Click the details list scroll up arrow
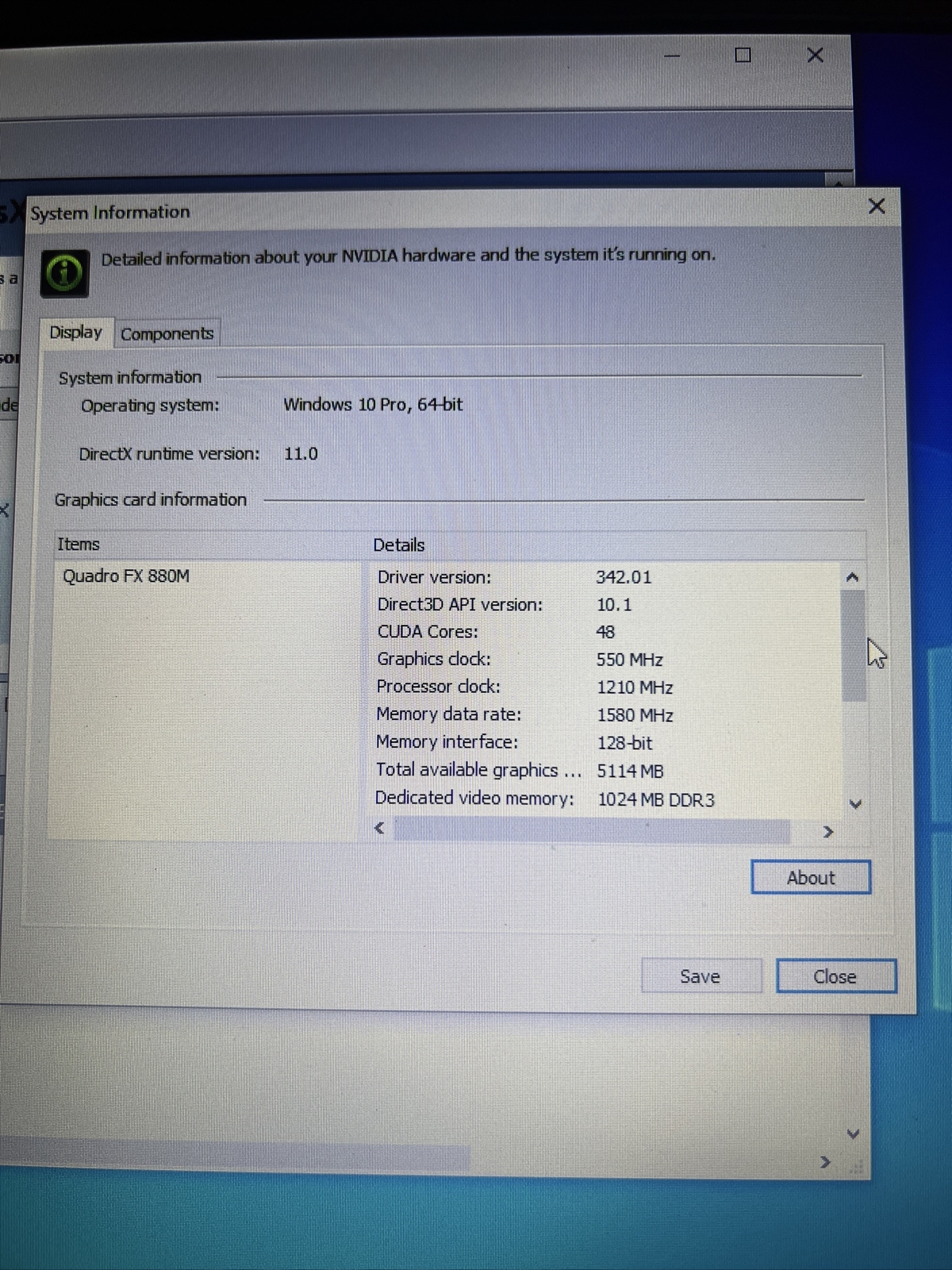Image resolution: width=952 pixels, height=1270 pixels. coord(853,577)
